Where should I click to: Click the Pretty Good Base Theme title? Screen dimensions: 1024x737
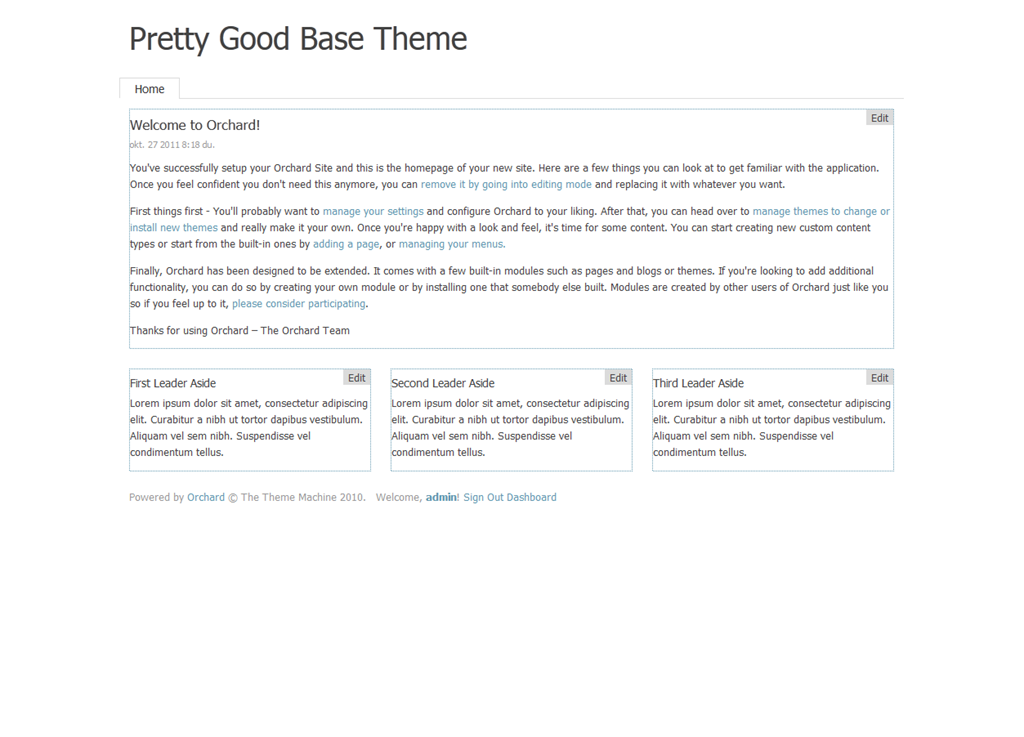[x=298, y=39]
